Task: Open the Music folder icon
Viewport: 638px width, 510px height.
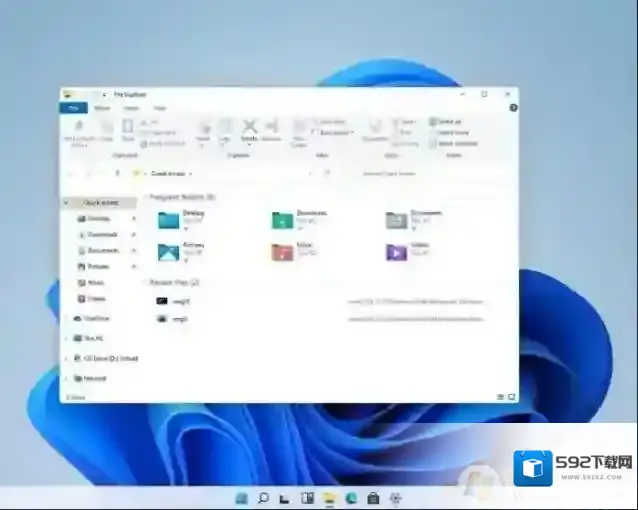Action: pos(282,251)
